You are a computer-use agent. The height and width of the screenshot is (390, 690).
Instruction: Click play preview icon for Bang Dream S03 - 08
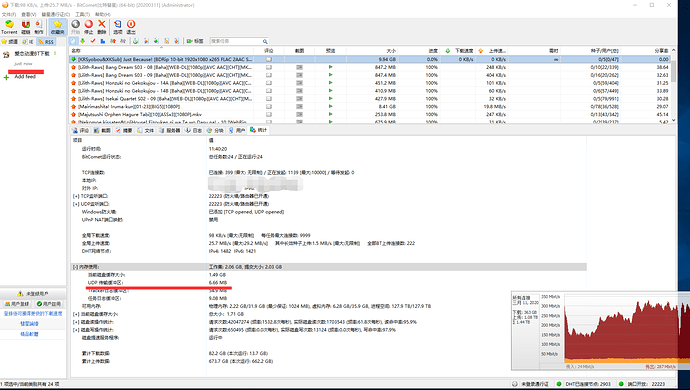point(330,67)
